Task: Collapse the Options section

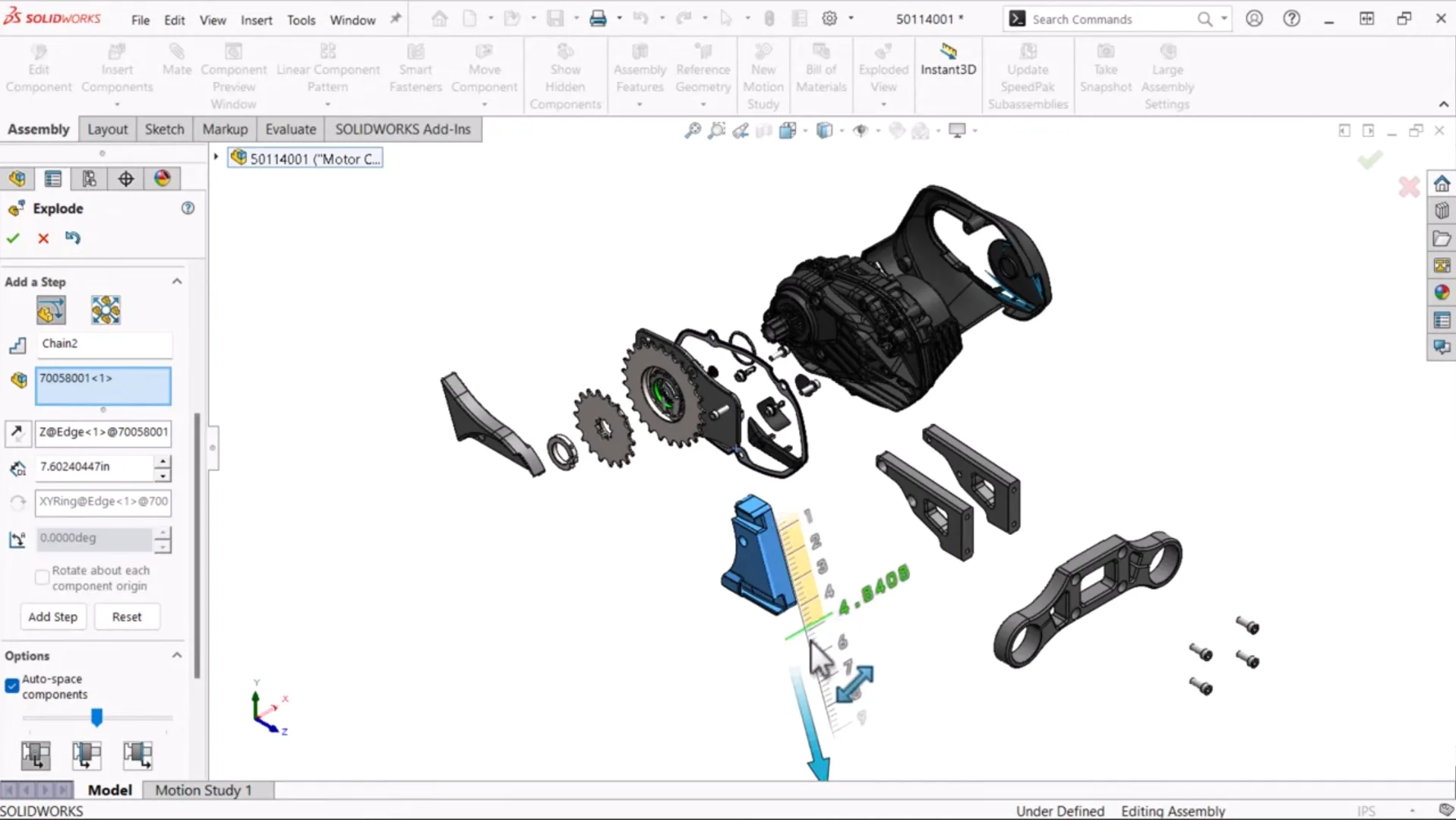Action: [x=177, y=655]
